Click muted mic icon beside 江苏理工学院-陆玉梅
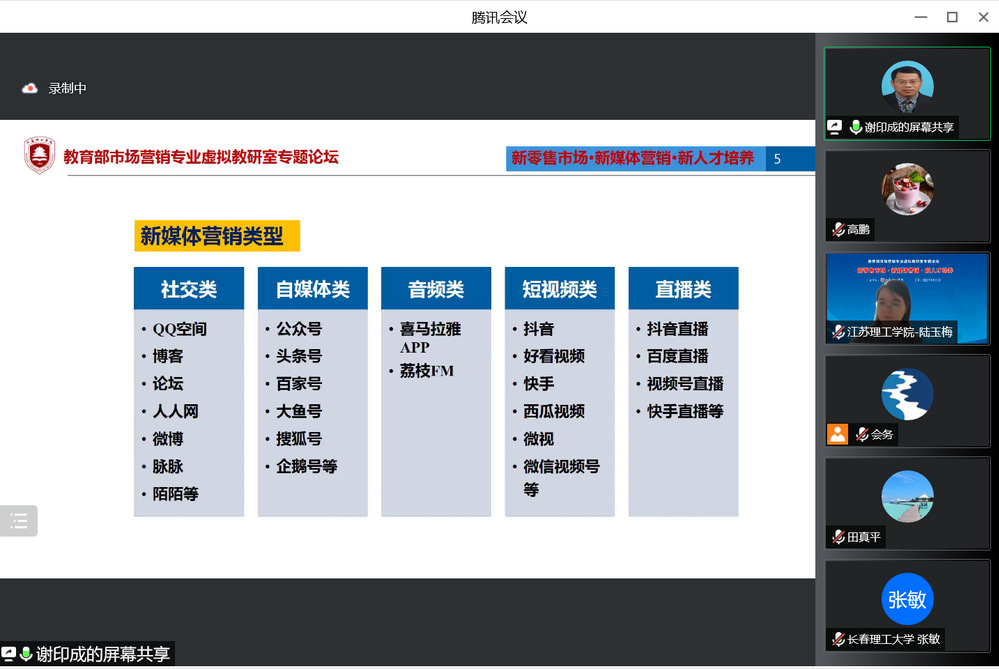The height and width of the screenshot is (669, 999). pyautogui.click(x=838, y=332)
